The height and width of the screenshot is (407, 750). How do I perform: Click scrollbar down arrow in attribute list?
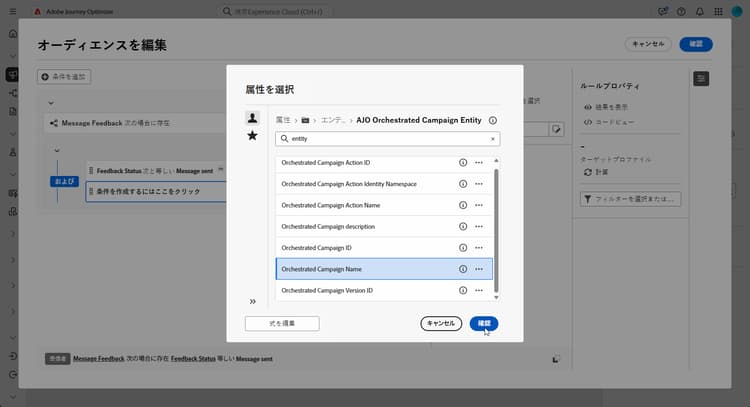coord(496,297)
